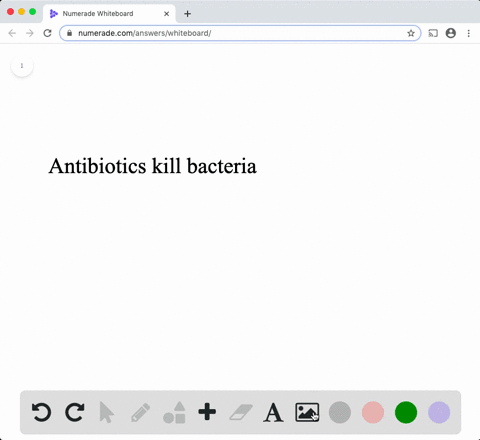Screen dimensions: 480x440
Task: Open the shapes tool
Action: (x=174, y=412)
